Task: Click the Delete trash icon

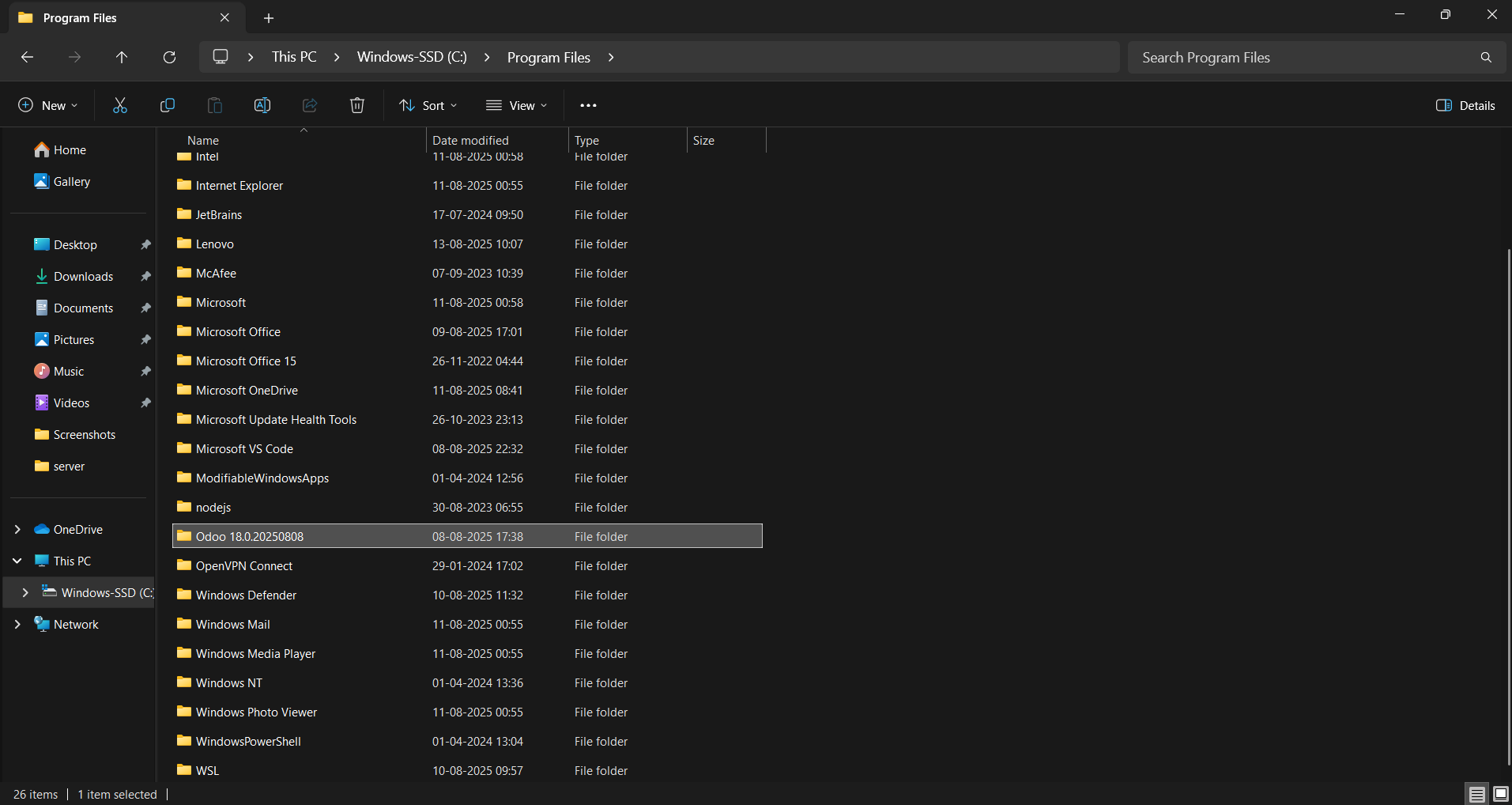Action: point(357,105)
